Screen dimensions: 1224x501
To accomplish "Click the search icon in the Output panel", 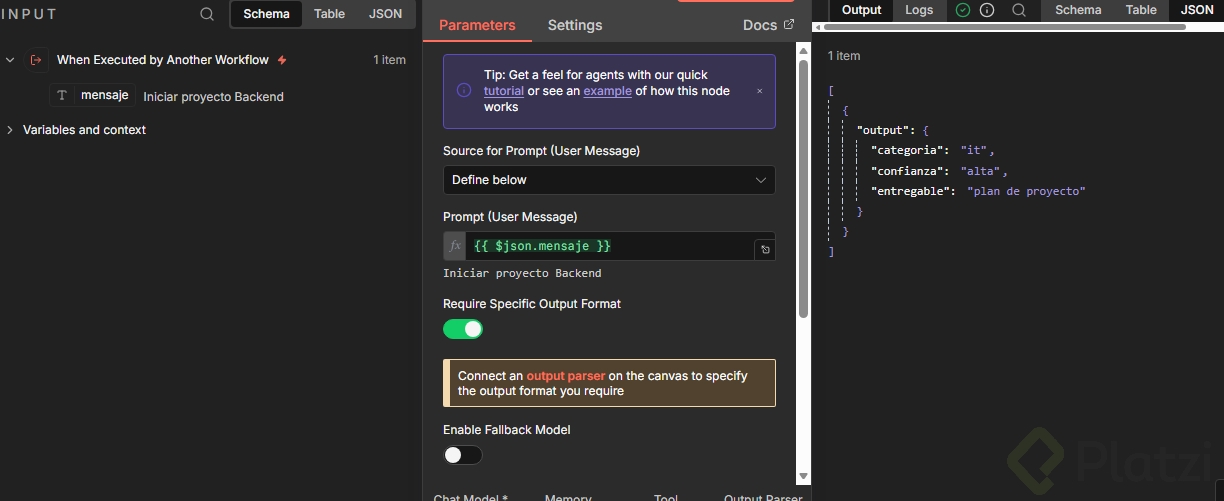I will click(x=1019, y=10).
